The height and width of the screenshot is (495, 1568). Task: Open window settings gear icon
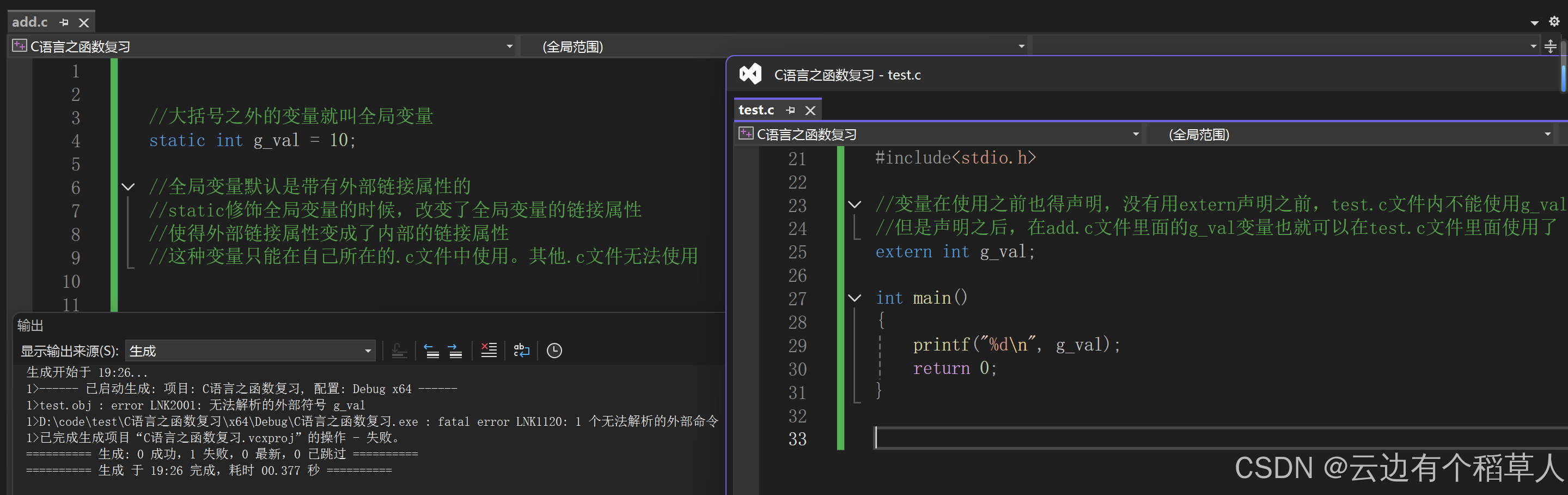(x=1554, y=22)
